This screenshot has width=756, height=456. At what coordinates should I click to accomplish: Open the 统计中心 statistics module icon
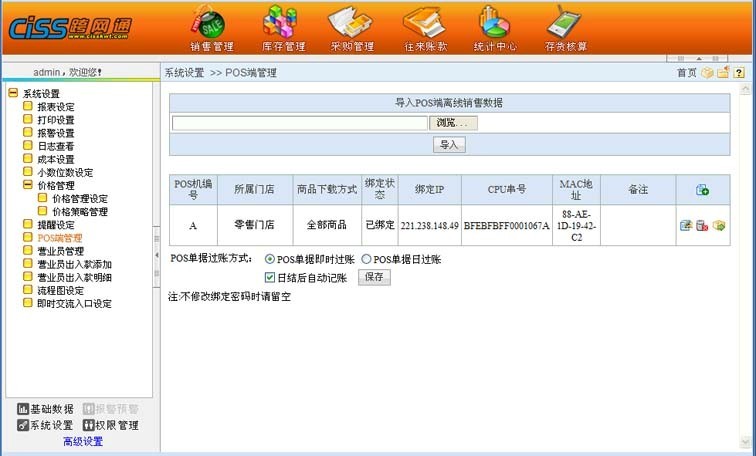(x=495, y=26)
